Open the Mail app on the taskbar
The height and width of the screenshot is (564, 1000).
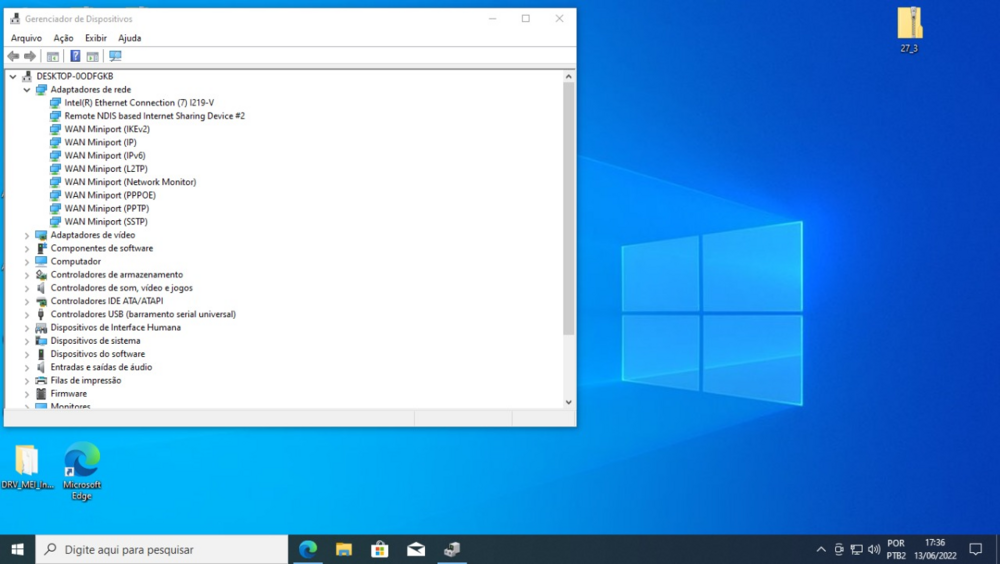click(x=416, y=549)
